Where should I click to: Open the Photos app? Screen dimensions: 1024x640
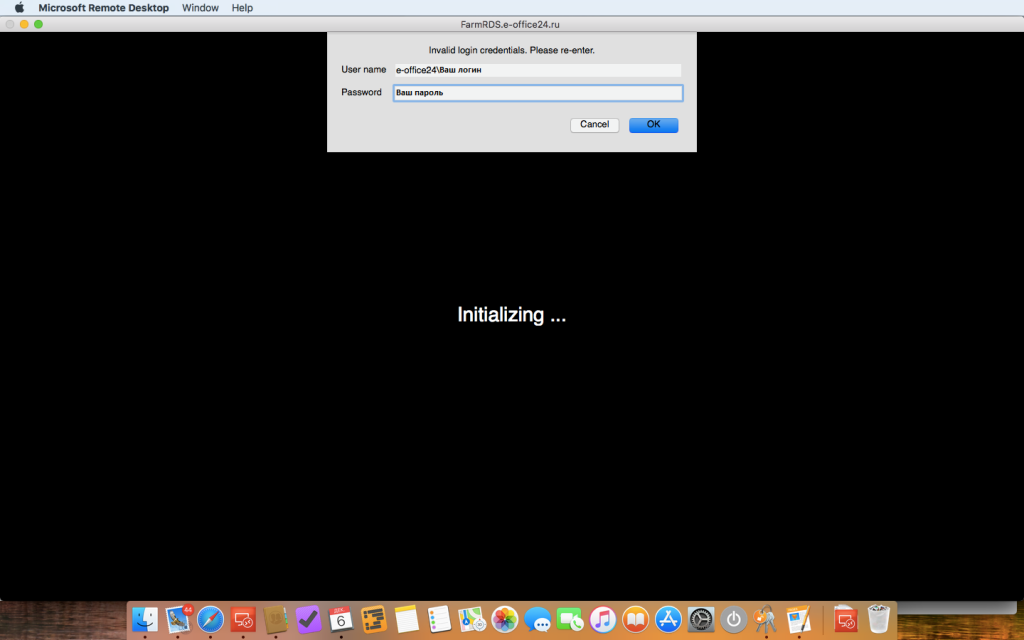tap(505, 619)
